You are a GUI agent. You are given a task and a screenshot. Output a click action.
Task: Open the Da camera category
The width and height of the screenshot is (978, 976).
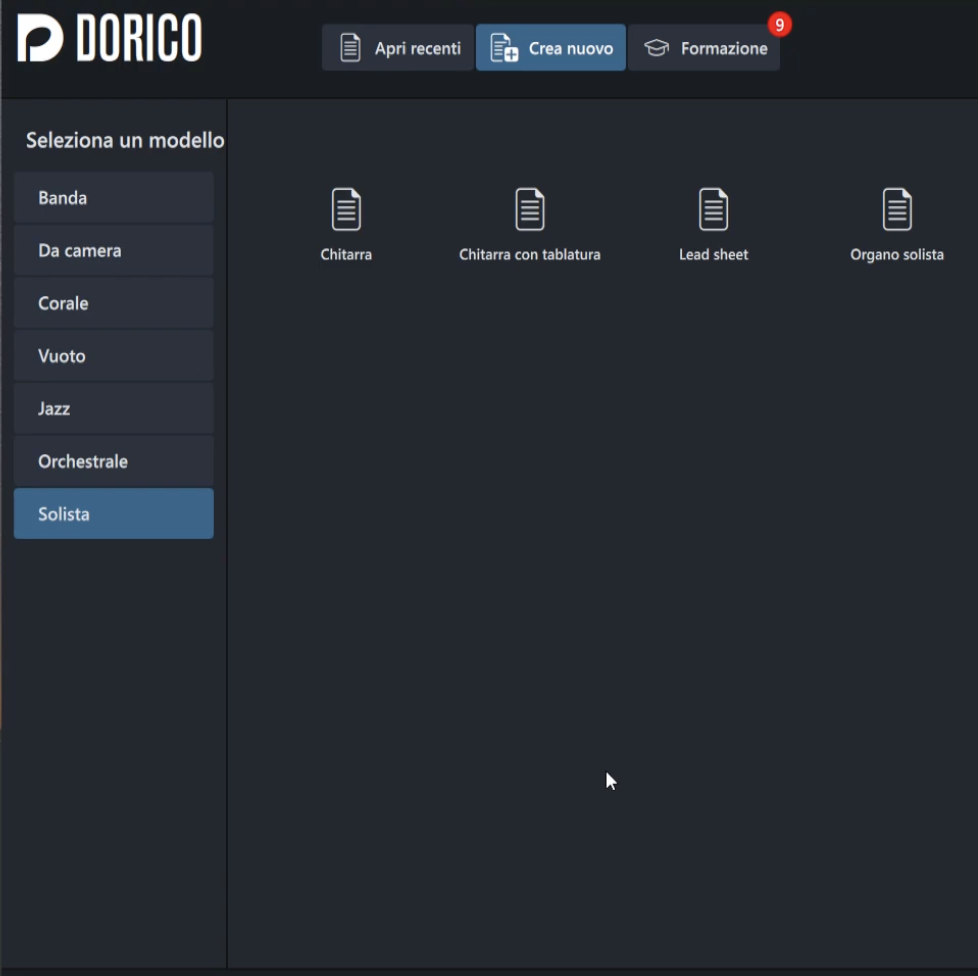114,251
